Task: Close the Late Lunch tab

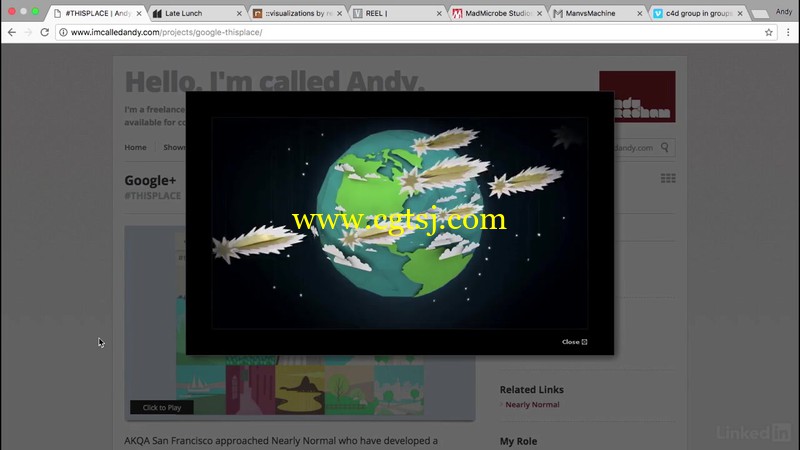Action: click(239, 13)
